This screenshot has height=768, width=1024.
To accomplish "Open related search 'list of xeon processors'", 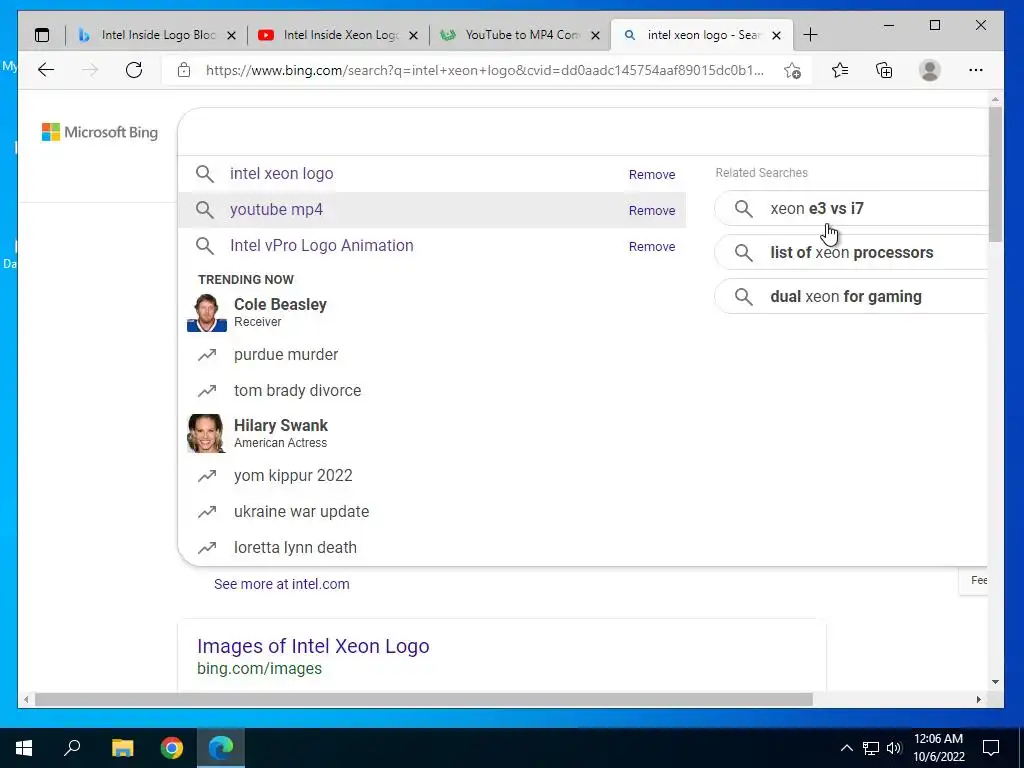I will (x=851, y=252).
